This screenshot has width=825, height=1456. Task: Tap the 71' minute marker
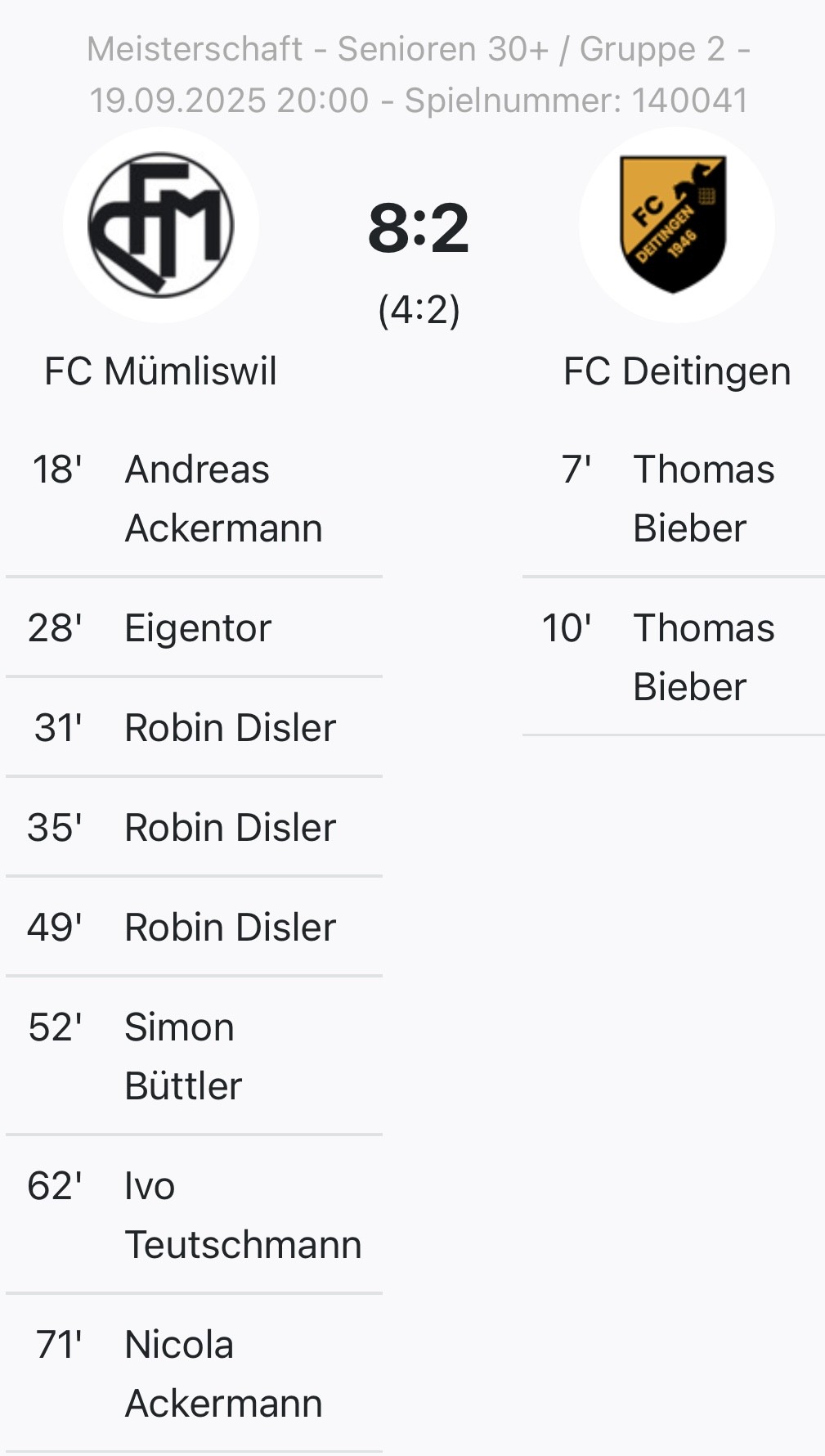click(x=59, y=1345)
